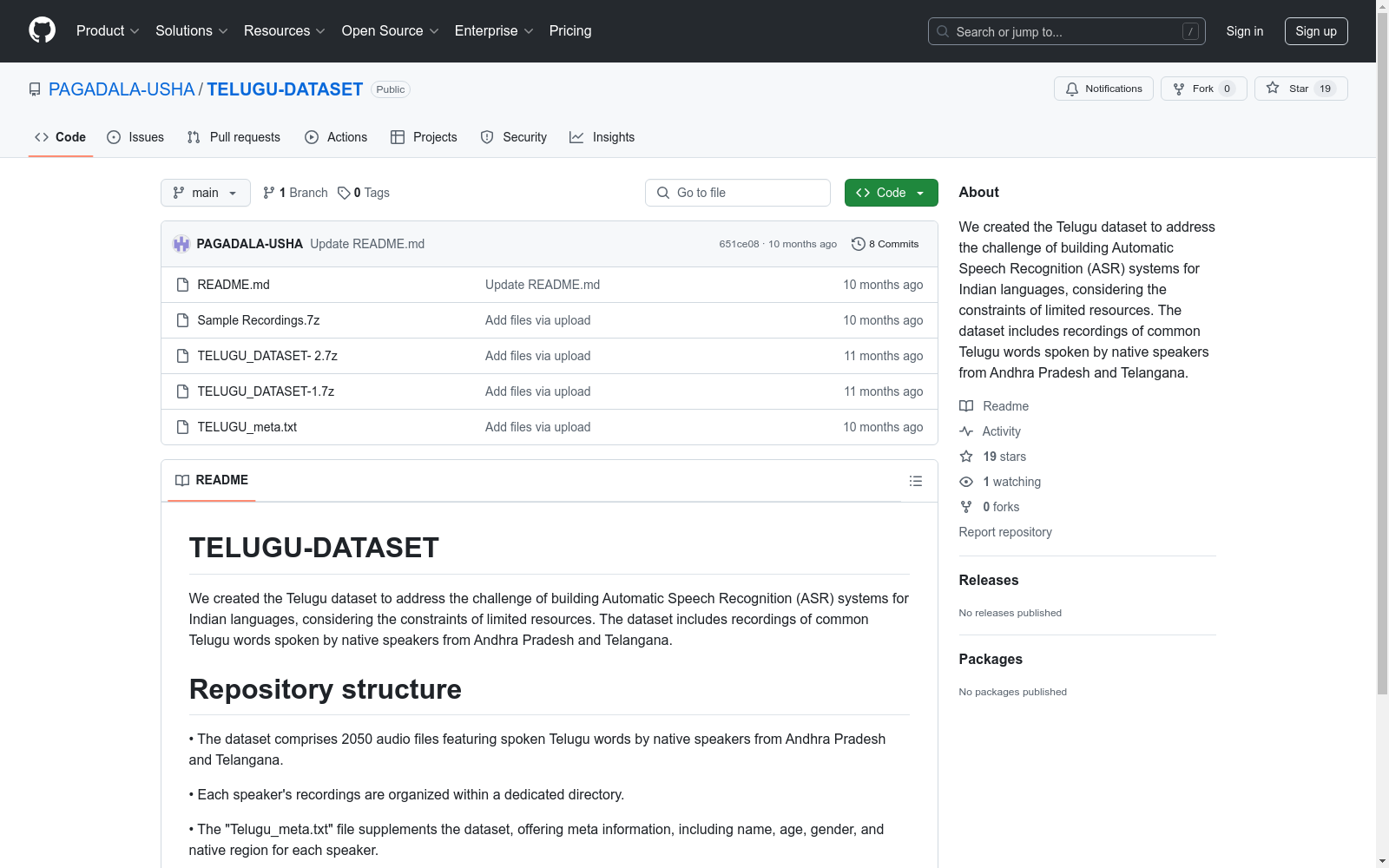Switch to the Actions tab
Screen dimensions: 1389x868
336,137
